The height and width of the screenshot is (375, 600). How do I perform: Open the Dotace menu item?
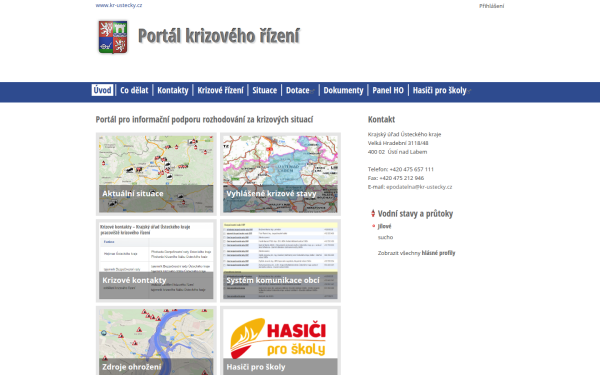298,90
